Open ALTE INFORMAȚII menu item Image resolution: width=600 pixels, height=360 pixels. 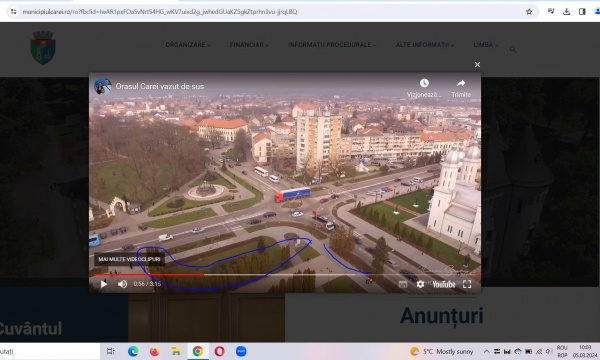pyautogui.click(x=424, y=45)
